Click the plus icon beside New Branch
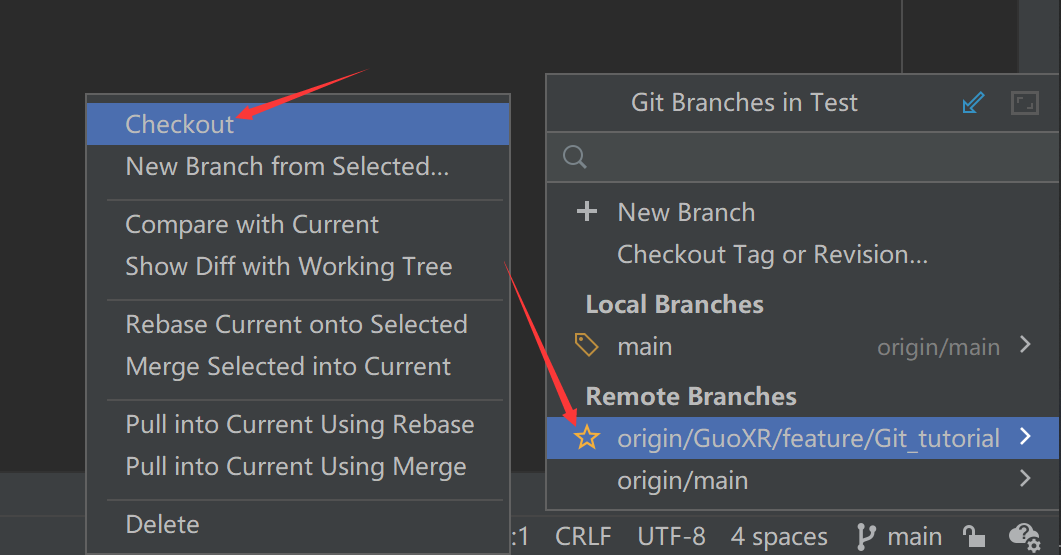Image resolution: width=1061 pixels, height=555 pixels. (588, 212)
